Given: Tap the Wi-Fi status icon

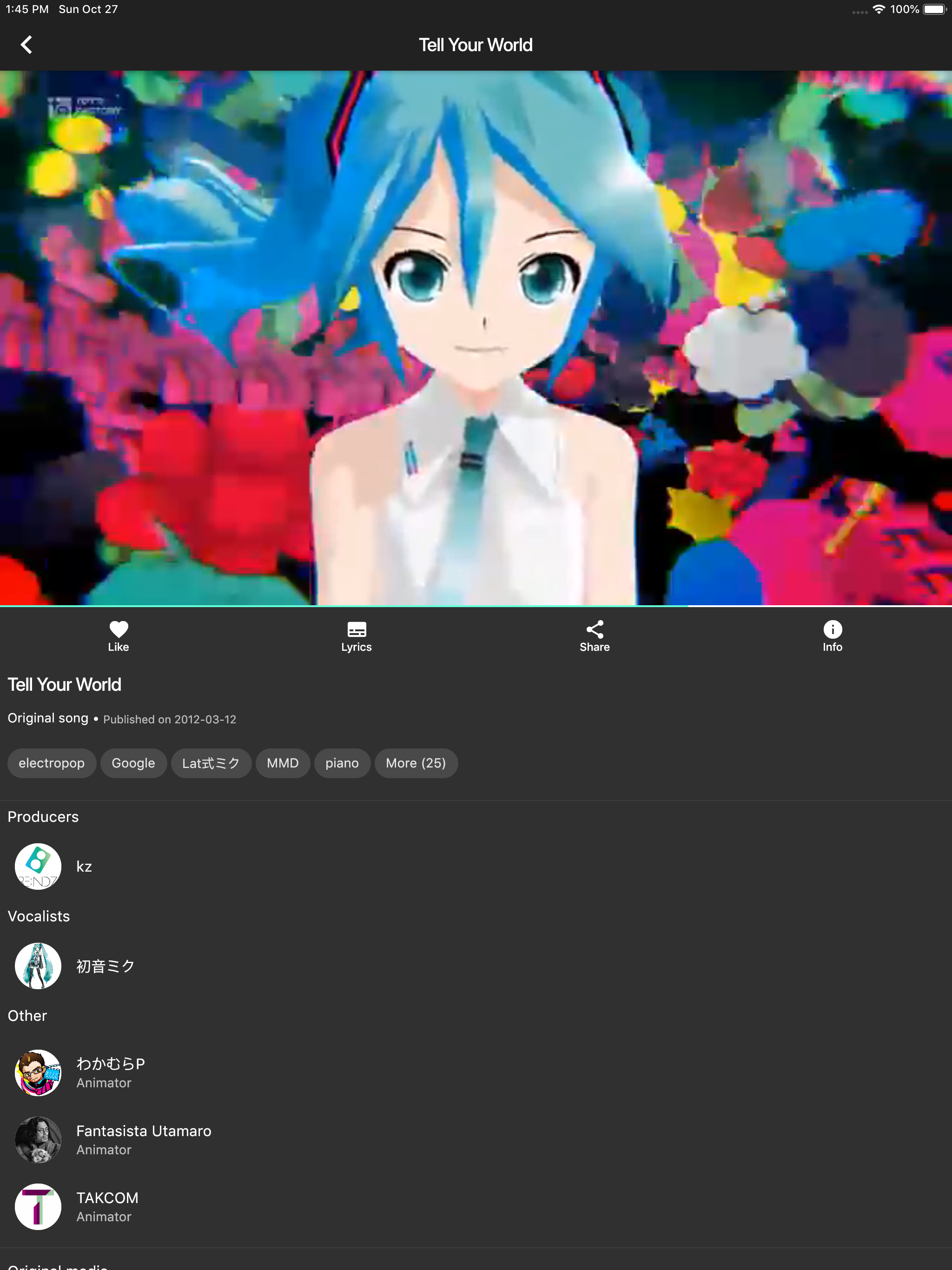Looking at the screenshot, I should pyautogui.click(x=879, y=9).
